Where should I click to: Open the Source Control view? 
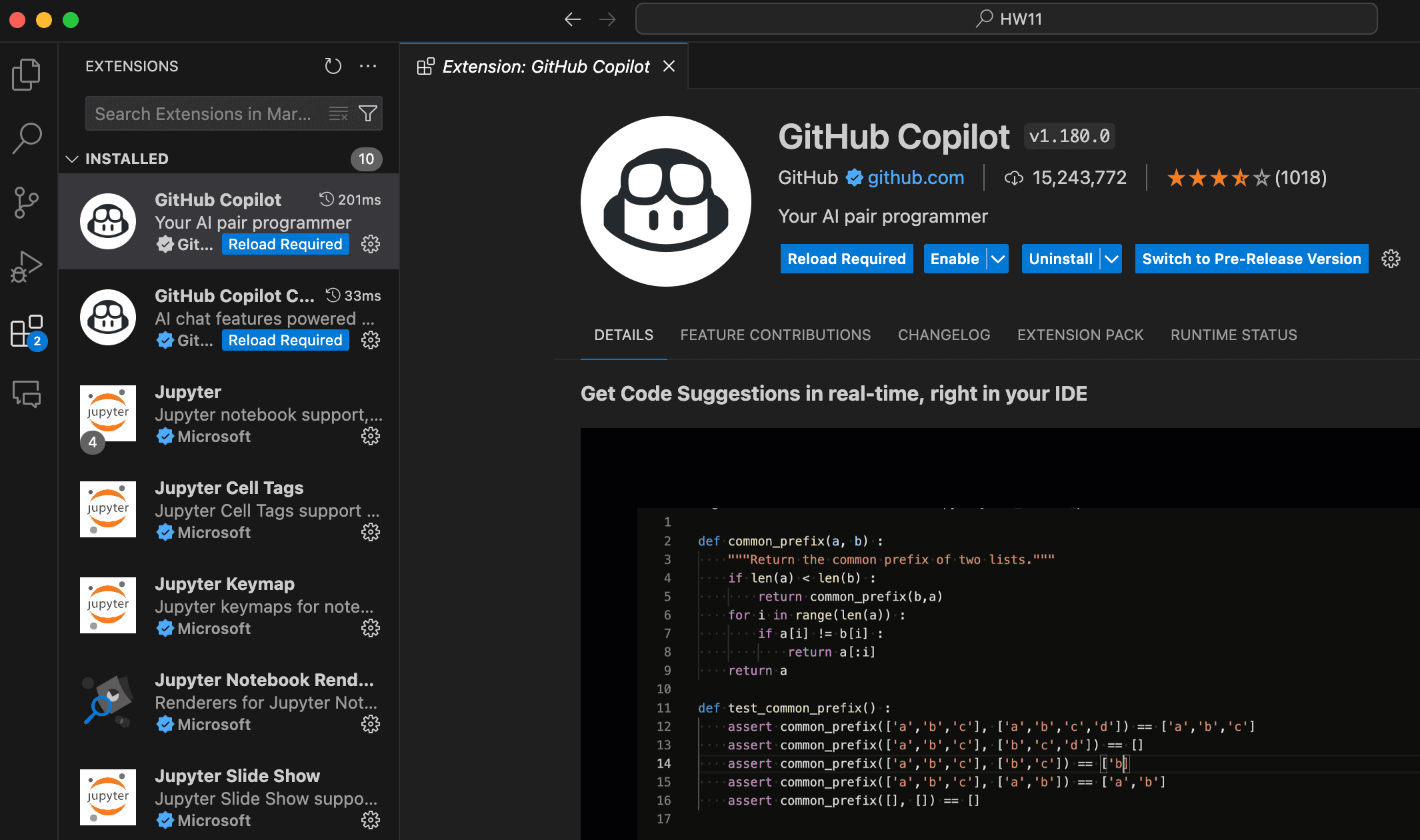tap(27, 202)
